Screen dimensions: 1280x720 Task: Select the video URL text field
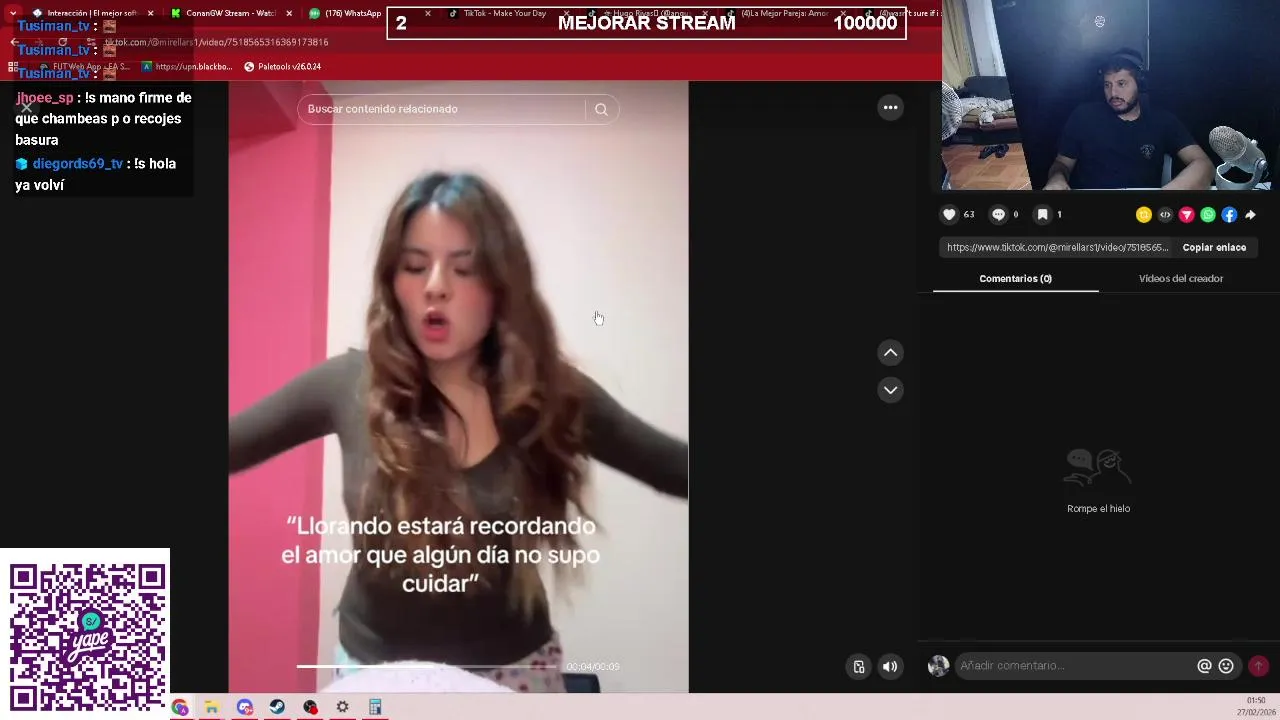(x=1056, y=247)
